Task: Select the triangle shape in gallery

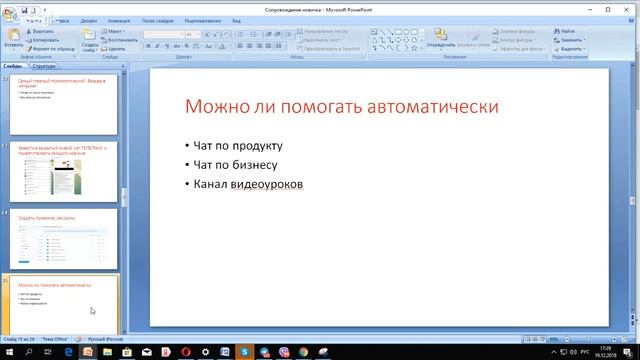Action: click(374, 40)
